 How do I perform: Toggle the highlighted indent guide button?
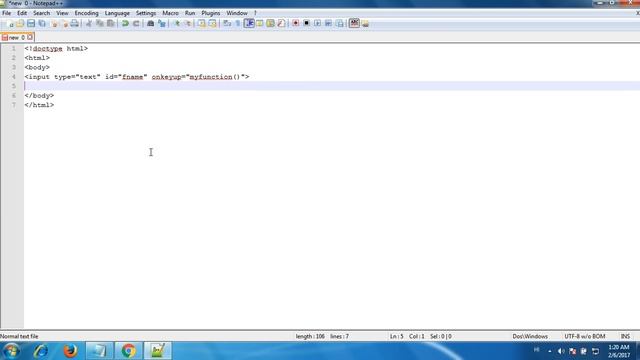pos(249,24)
